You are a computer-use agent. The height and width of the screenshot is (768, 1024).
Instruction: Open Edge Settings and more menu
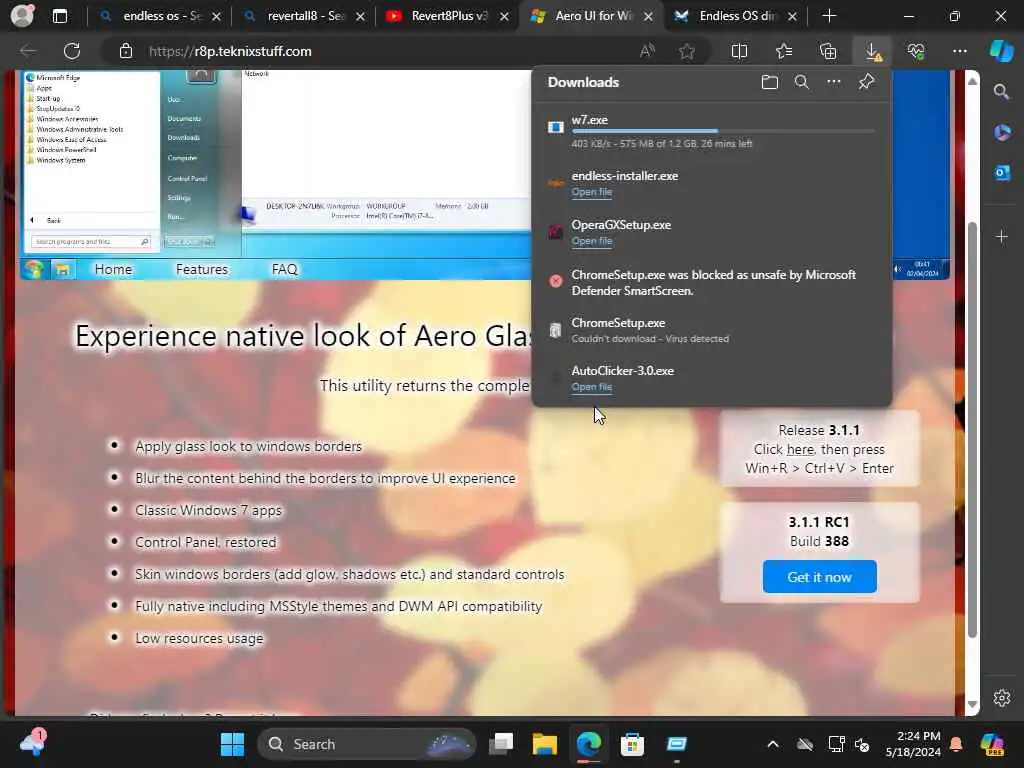[959, 51]
